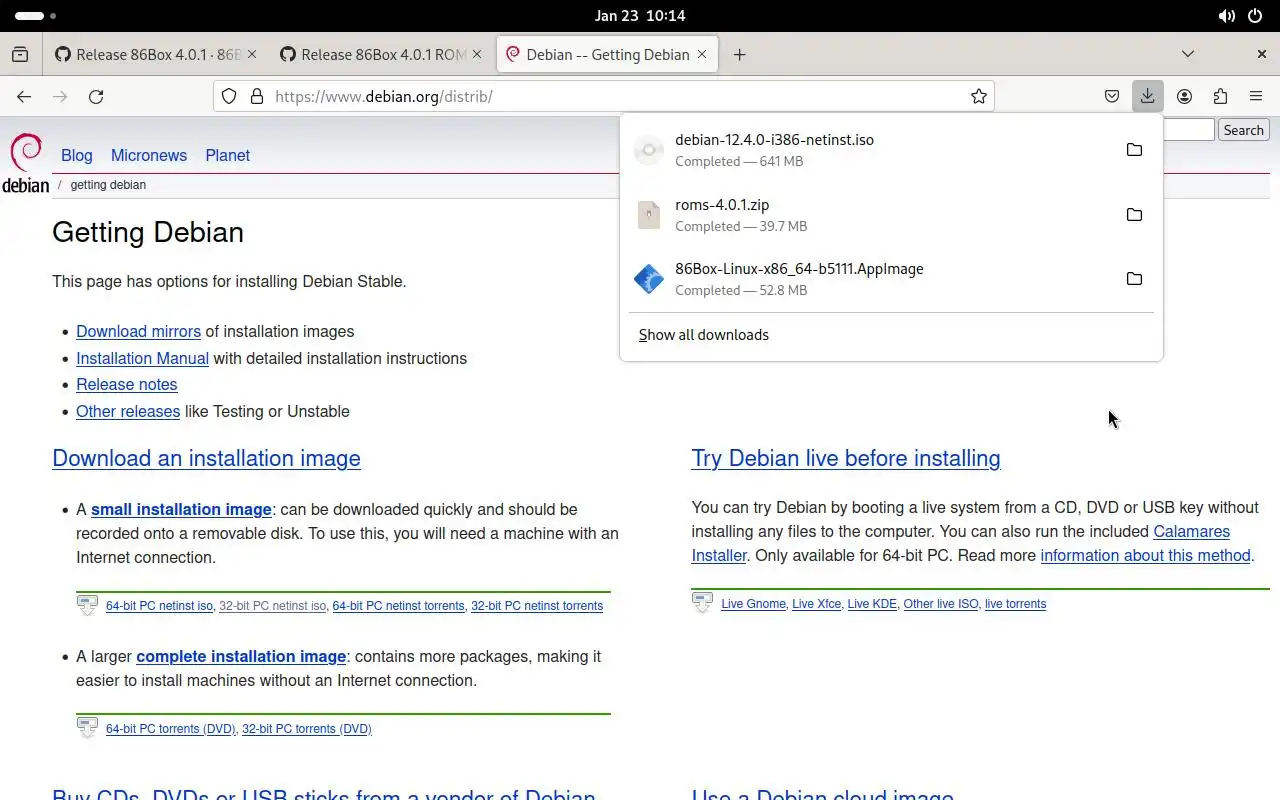This screenshot has width=1280, height=800.
Task: Click the system volume icon
Action: point(1226,16)
